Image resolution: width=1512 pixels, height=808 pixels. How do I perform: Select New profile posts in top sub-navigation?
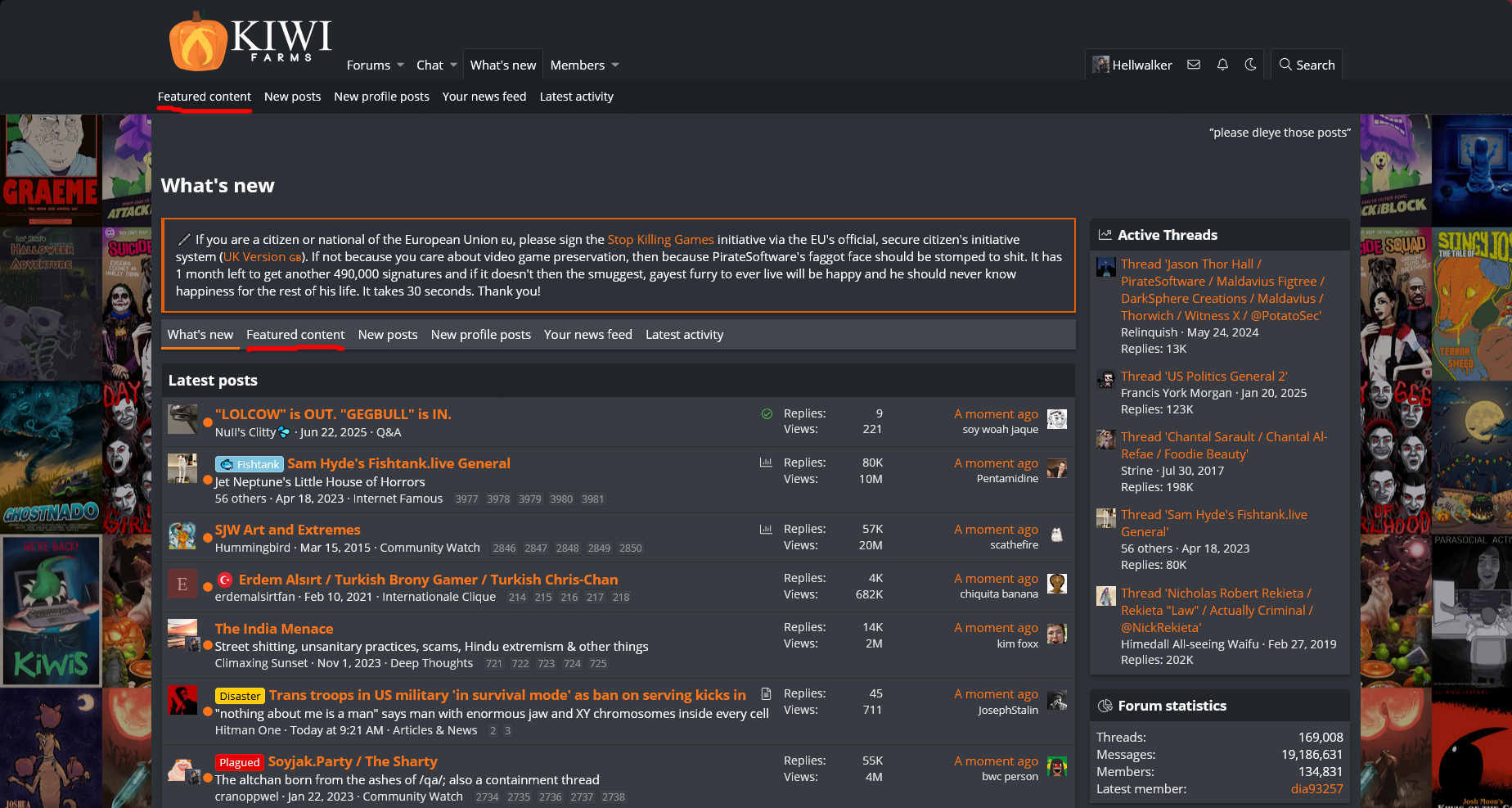click(x=381, y=97)
